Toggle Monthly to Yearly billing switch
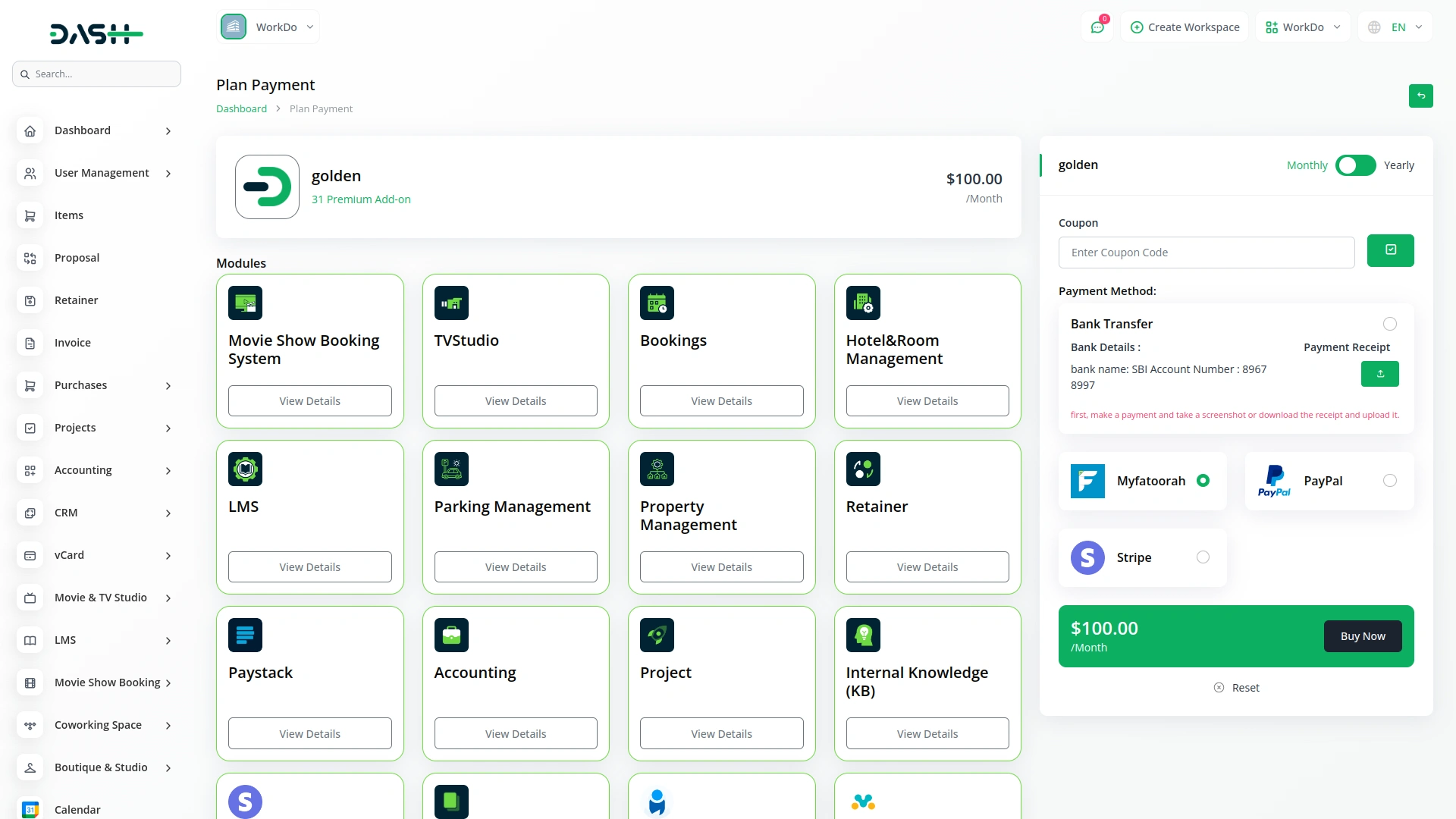This screenshot has width=1456, height=819. [x=1355, y=165]
